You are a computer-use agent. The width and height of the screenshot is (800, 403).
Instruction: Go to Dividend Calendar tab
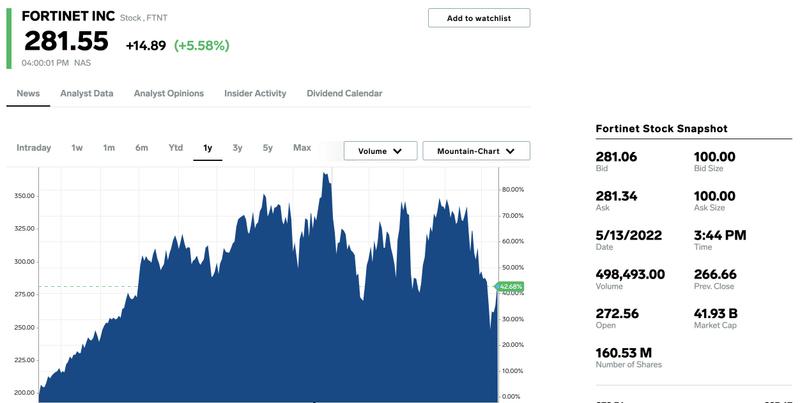point(344,93)
